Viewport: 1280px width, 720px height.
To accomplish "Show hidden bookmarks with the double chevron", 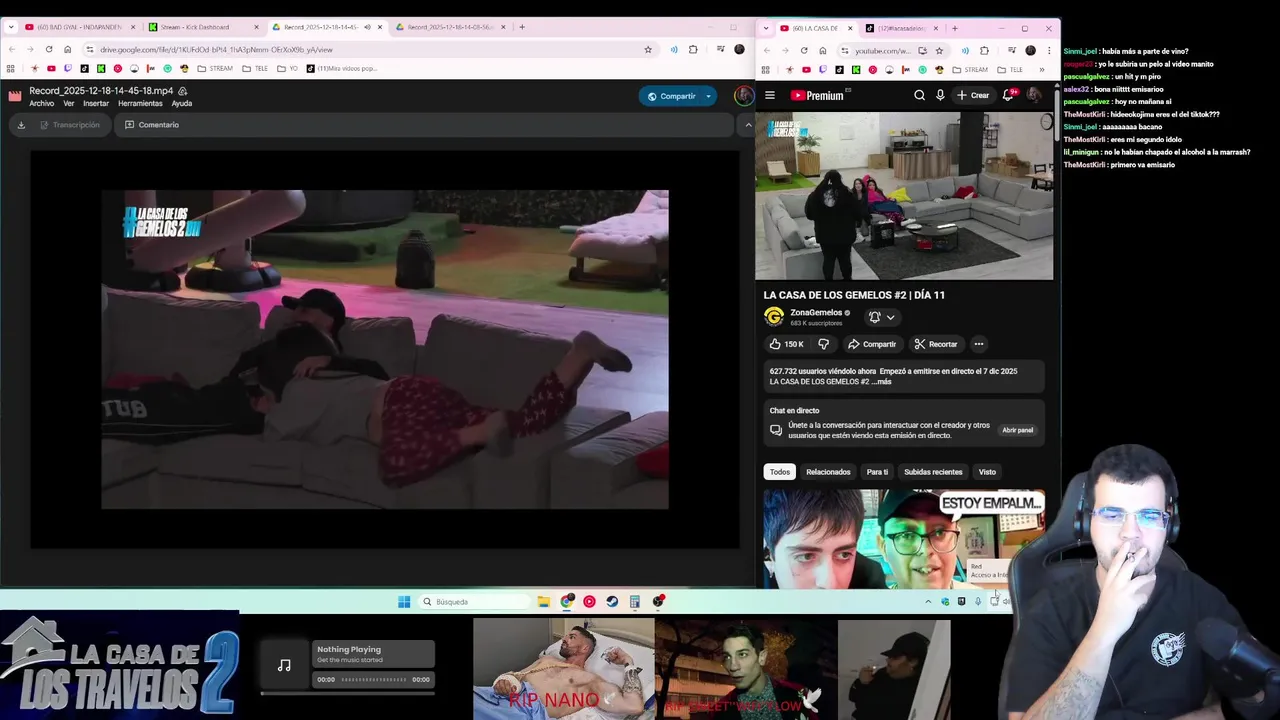I will tap(1041, 69).
